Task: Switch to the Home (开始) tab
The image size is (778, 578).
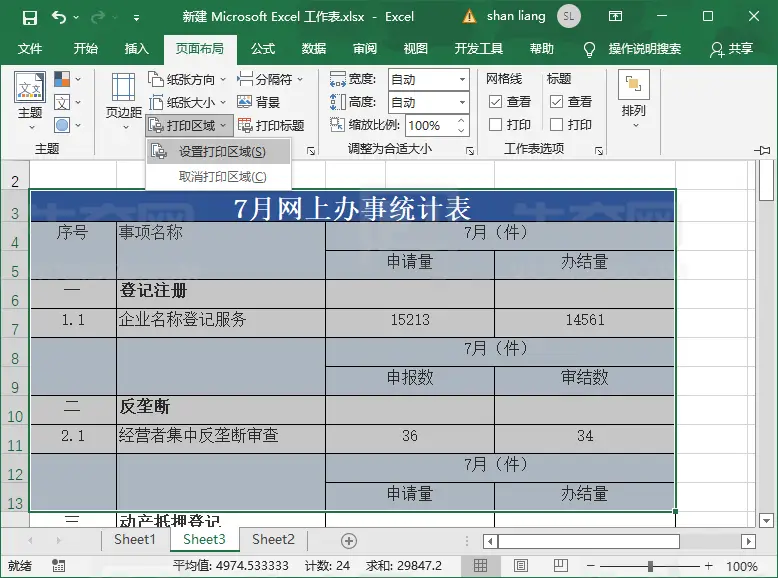Action: tap(86, 49)
